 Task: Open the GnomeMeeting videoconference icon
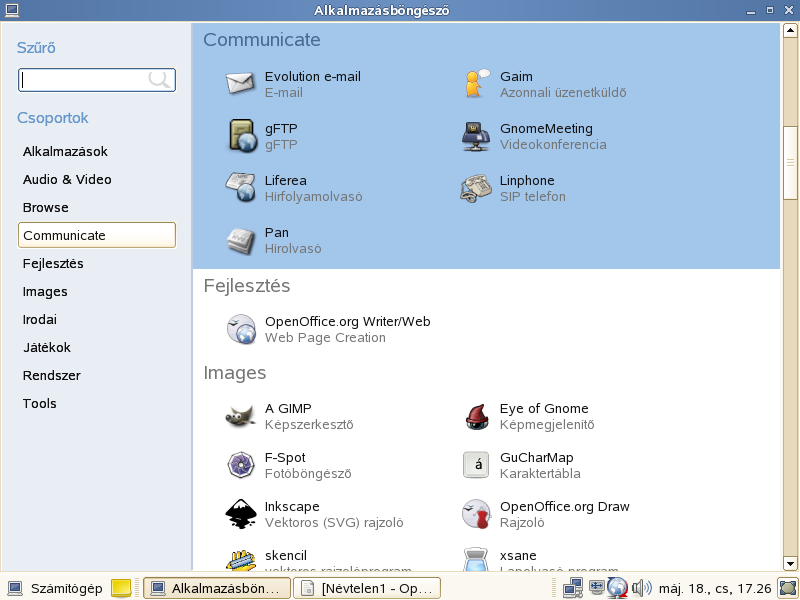(x=476, y=136)
